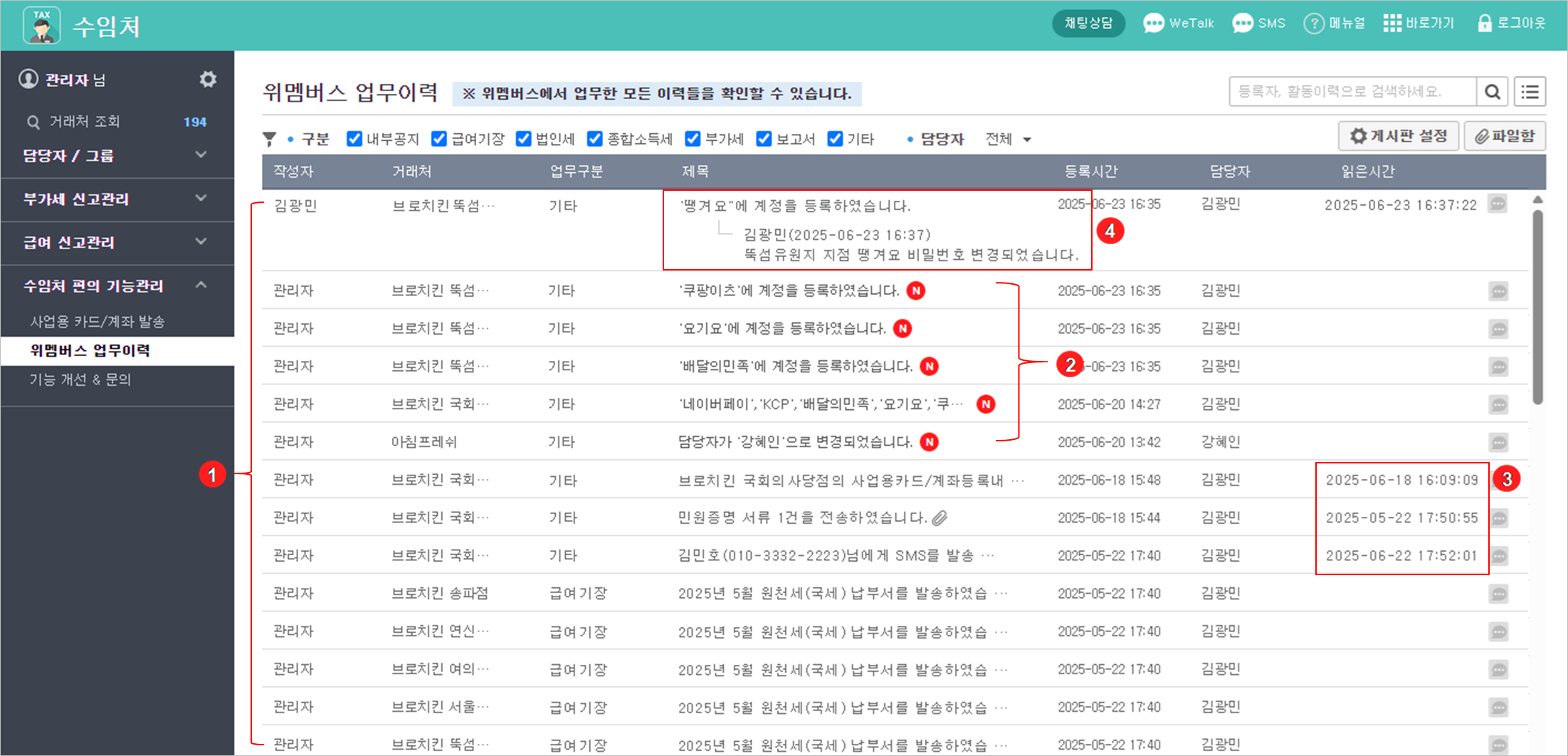The image size is (1568, 756).
Task: Open comment icon for 브로치킨 연신 row
Action: tap(1498, 631)
